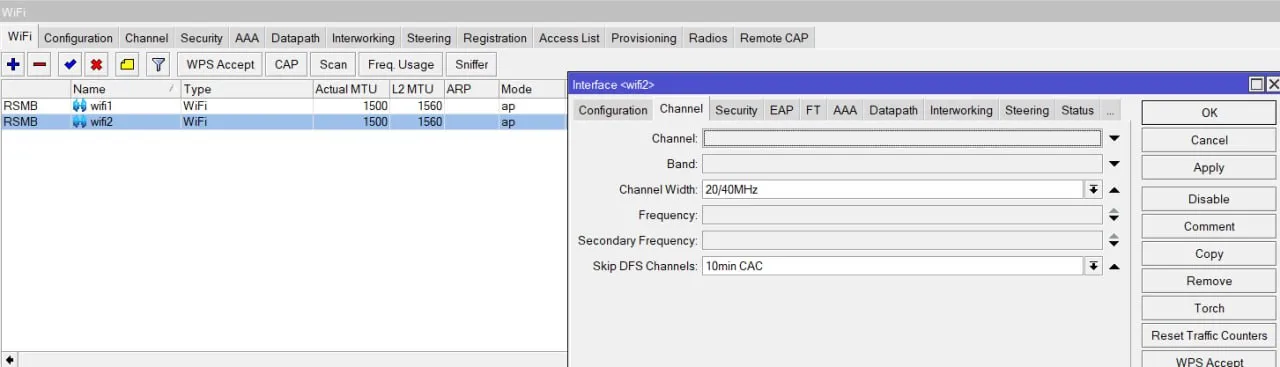Open the main Channel tab
This screenshot has height=367, width=1280.
[x=146, y=38]
